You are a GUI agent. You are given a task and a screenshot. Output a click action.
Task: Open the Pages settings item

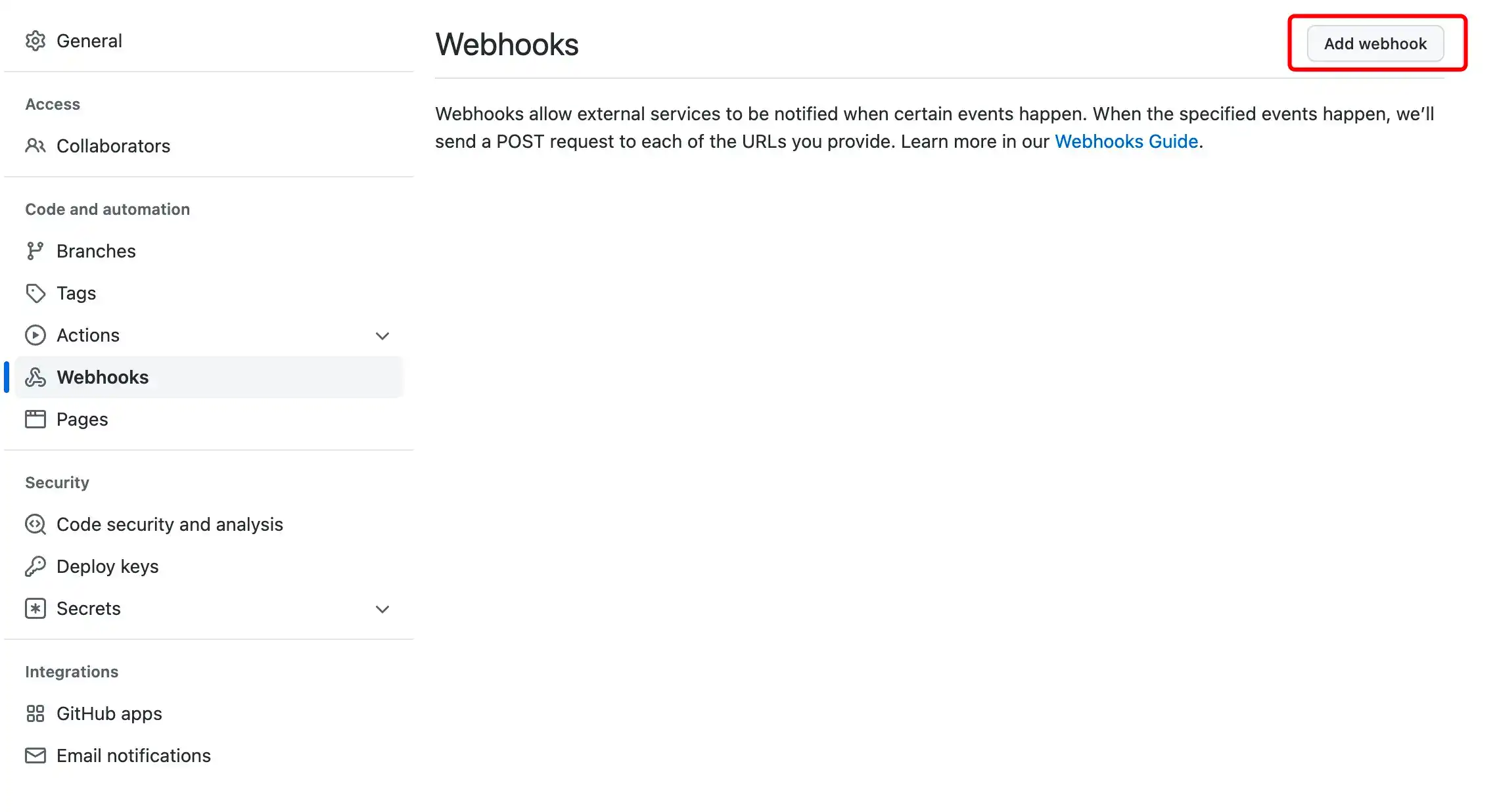(x=209, y=419)
